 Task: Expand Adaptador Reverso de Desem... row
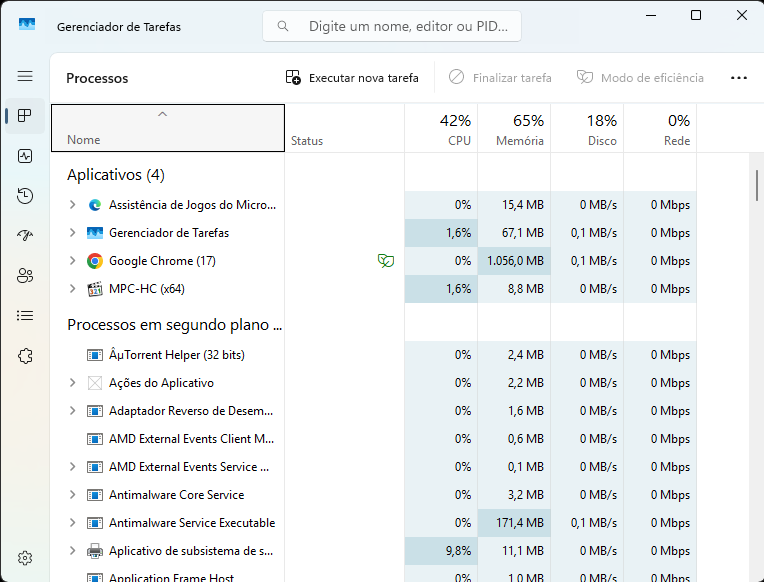pyautogui.click(x=73, y=411)
